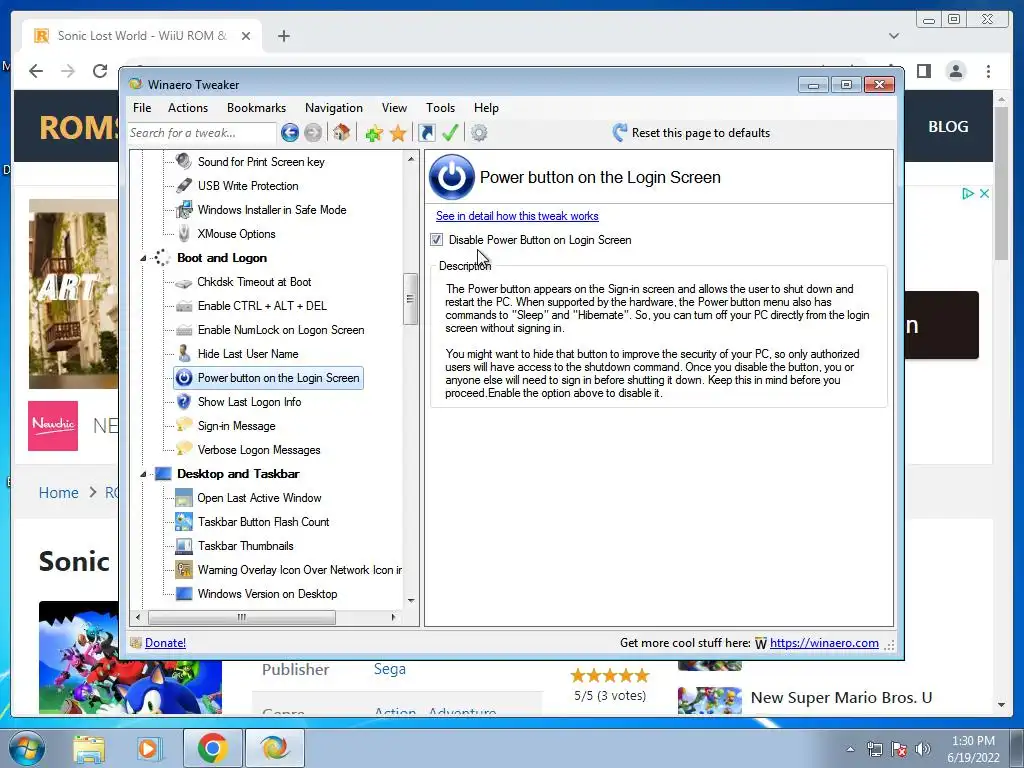Uncheck Disable Power Button on Login Screen
This screenshot has height=768, width=1024.
click(x=437, y=240)
